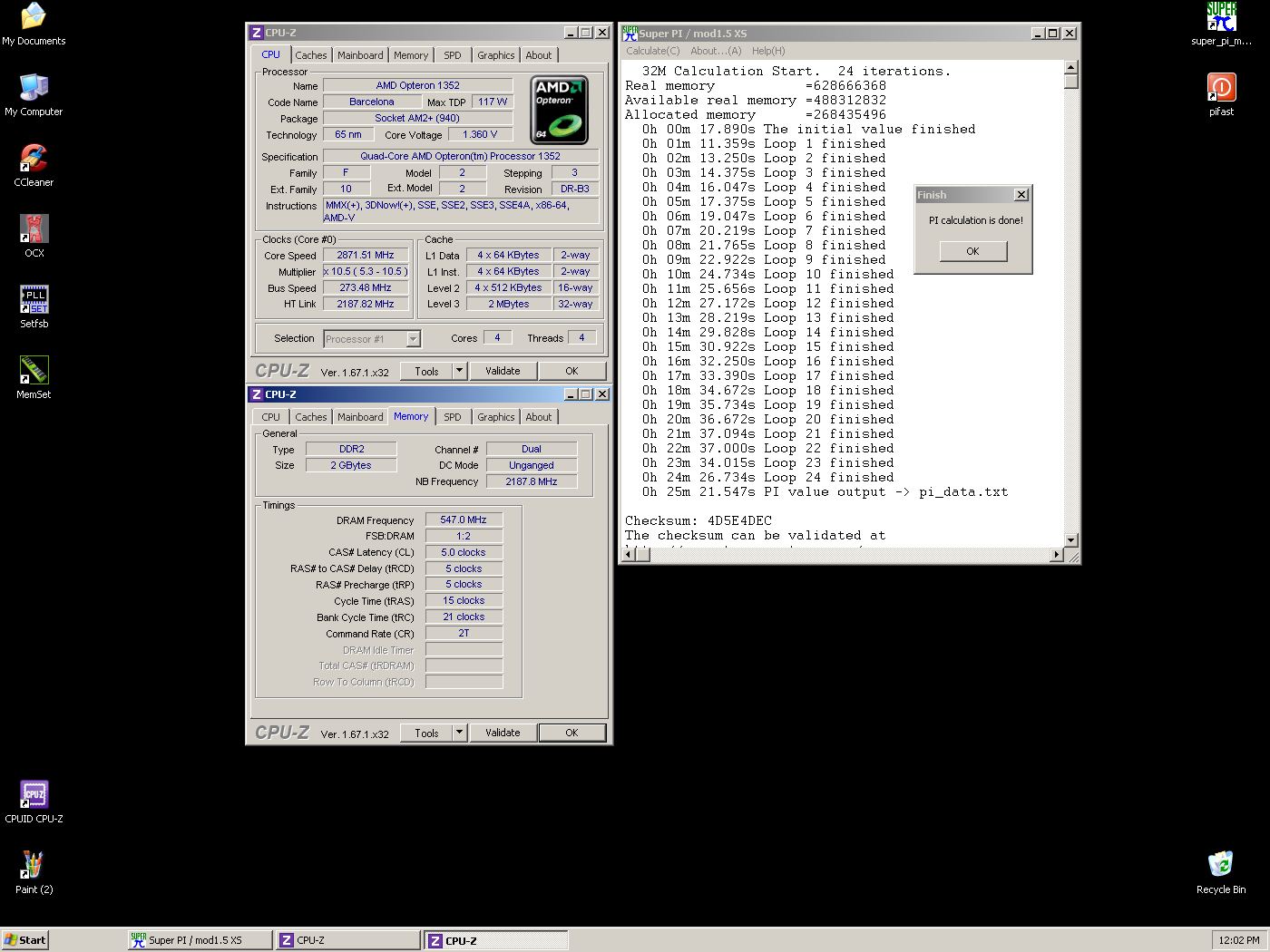Open Memory tab in top CPU-Z window
The width and height of the screenshot is (1270, 952).
point(411,55)
